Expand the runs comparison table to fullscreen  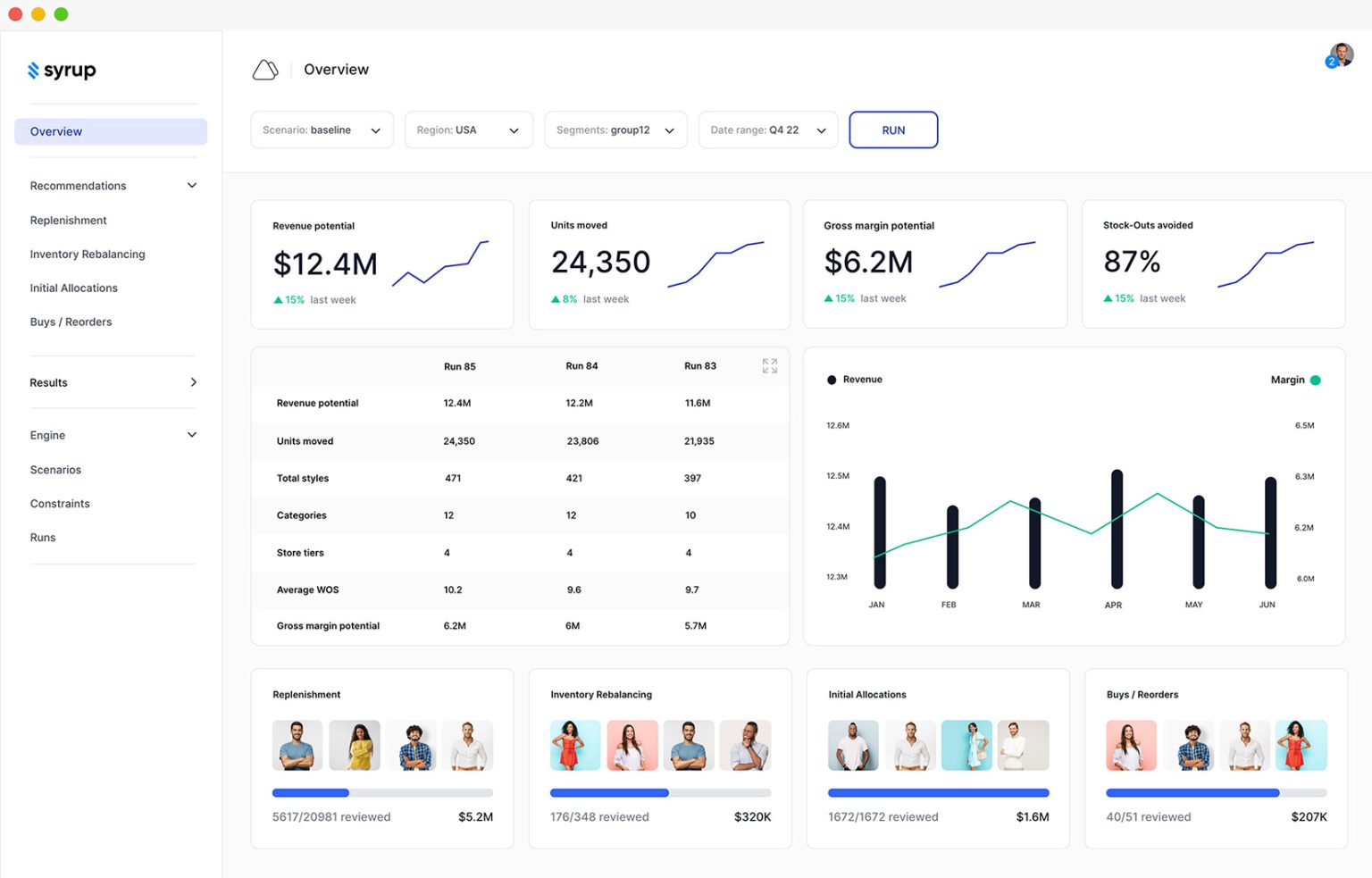pos(769,365)
